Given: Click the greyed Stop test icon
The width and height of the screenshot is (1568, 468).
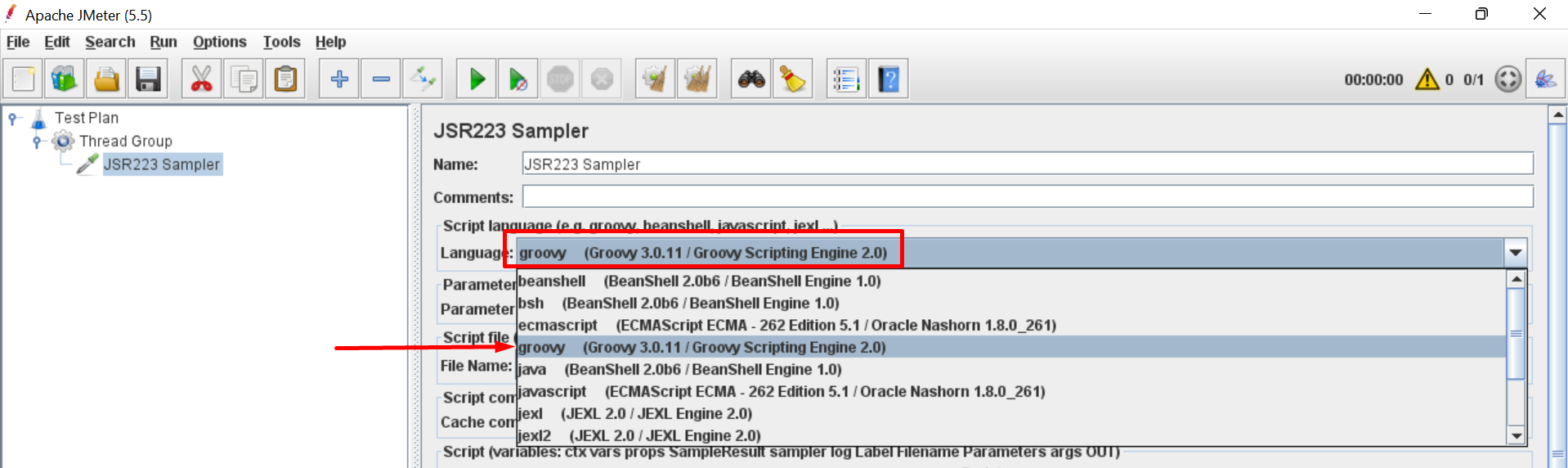Looking at the screenshot, I should (560, 79).
